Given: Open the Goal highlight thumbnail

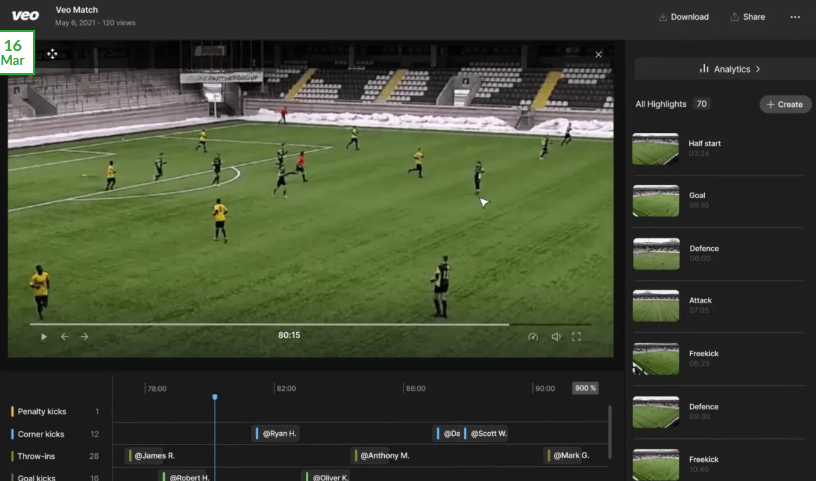Looking at the screenshot, I should 656,201.
